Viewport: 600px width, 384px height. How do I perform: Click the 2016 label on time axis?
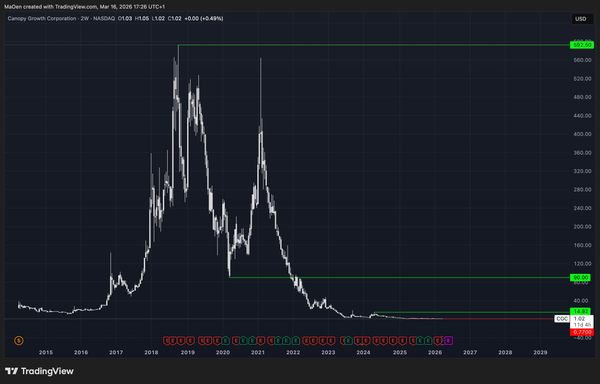point(81,352)
